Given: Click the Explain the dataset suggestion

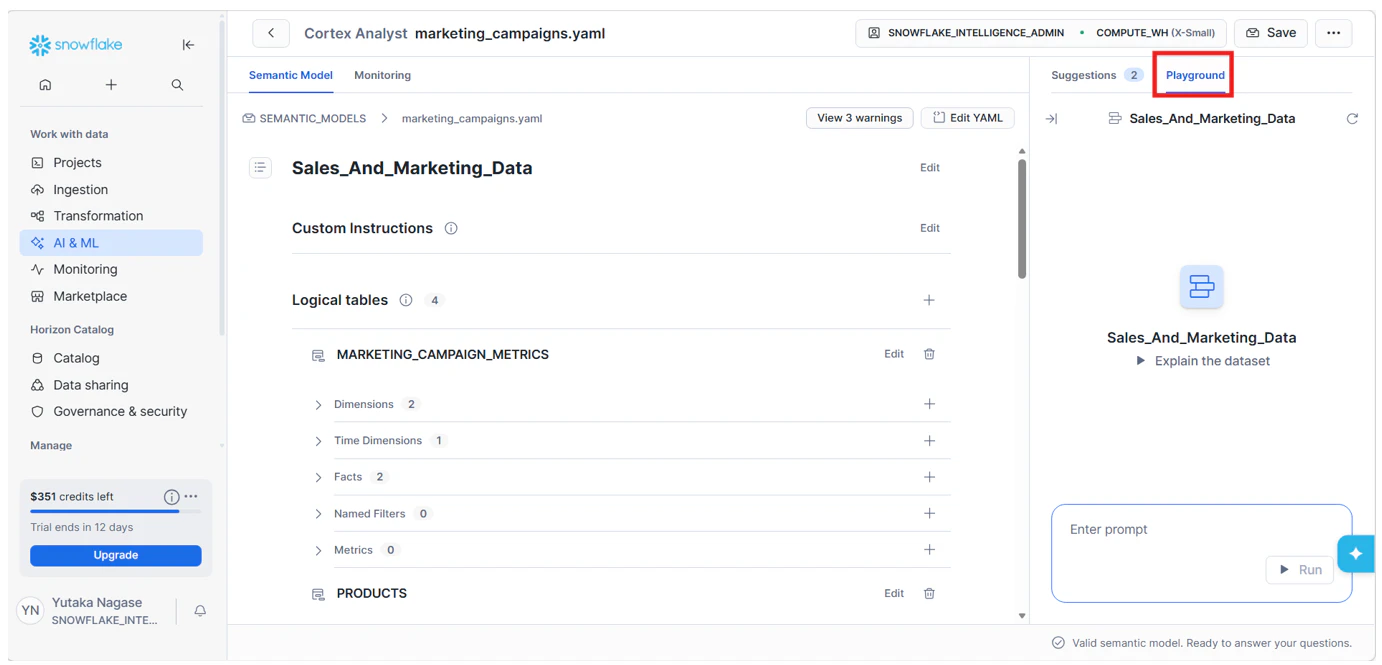Looking at the screenshot, I should (x=1203, y=361).
